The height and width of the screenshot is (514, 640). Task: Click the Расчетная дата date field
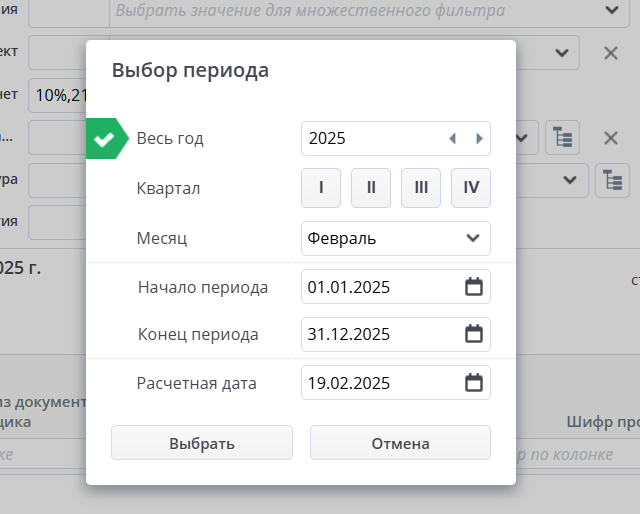pos(380,382)
